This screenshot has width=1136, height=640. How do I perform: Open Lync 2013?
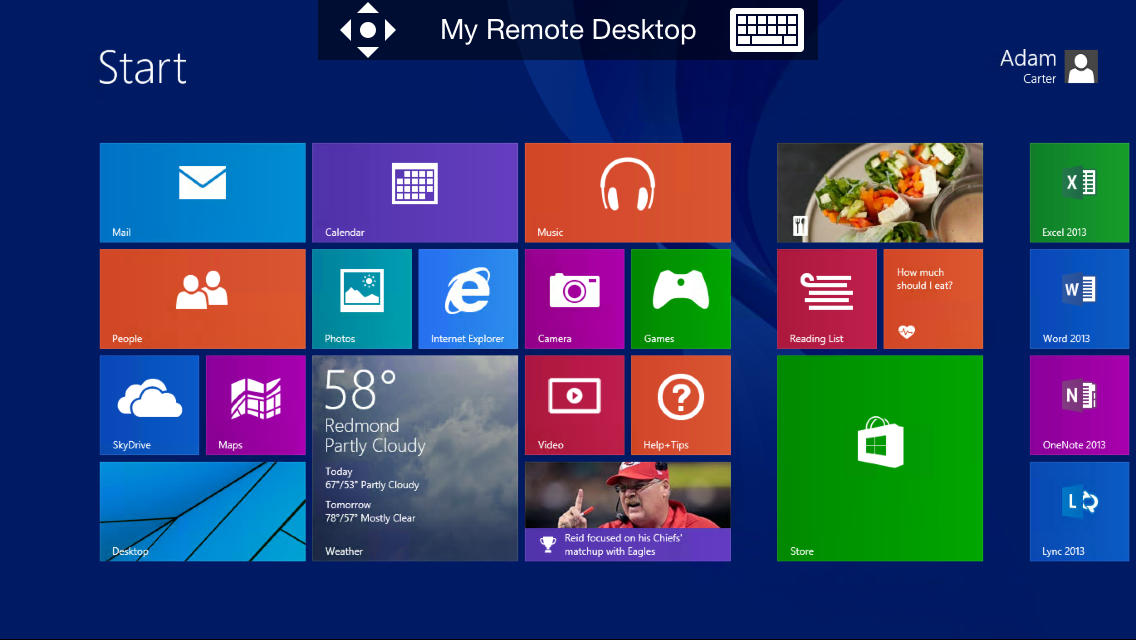[1079, 511]
